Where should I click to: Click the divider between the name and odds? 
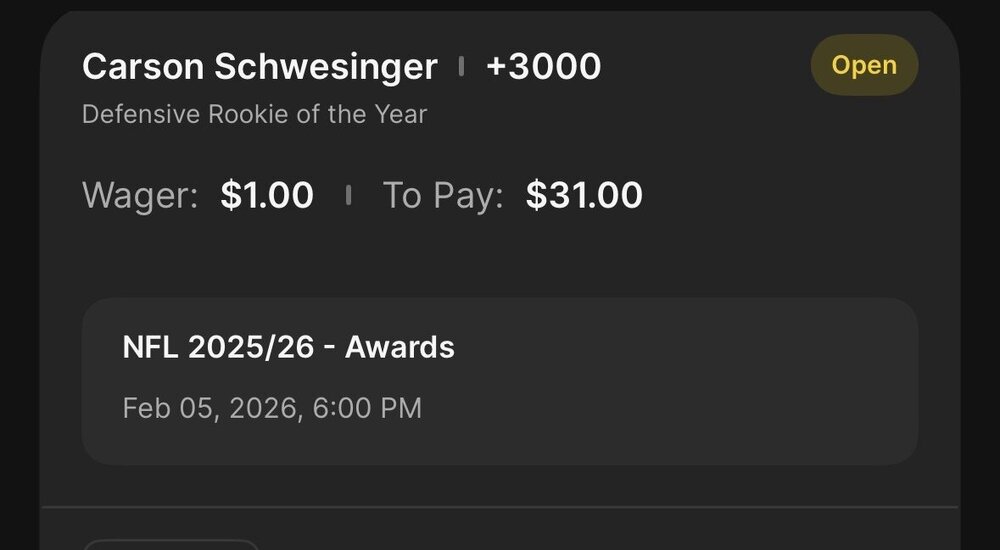pyautogui.click(x=461, y=67)
